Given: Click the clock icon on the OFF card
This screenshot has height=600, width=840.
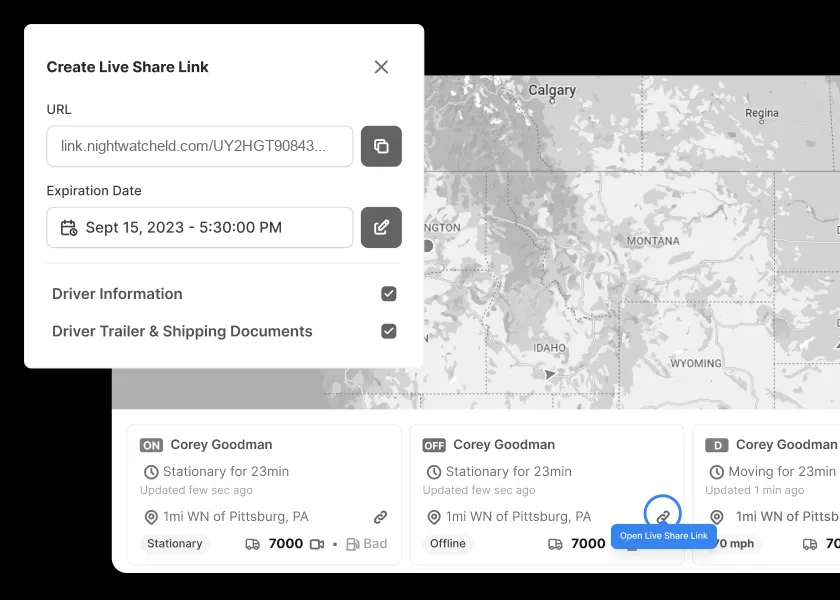Looking at the screenshot, I should point(434,472).
